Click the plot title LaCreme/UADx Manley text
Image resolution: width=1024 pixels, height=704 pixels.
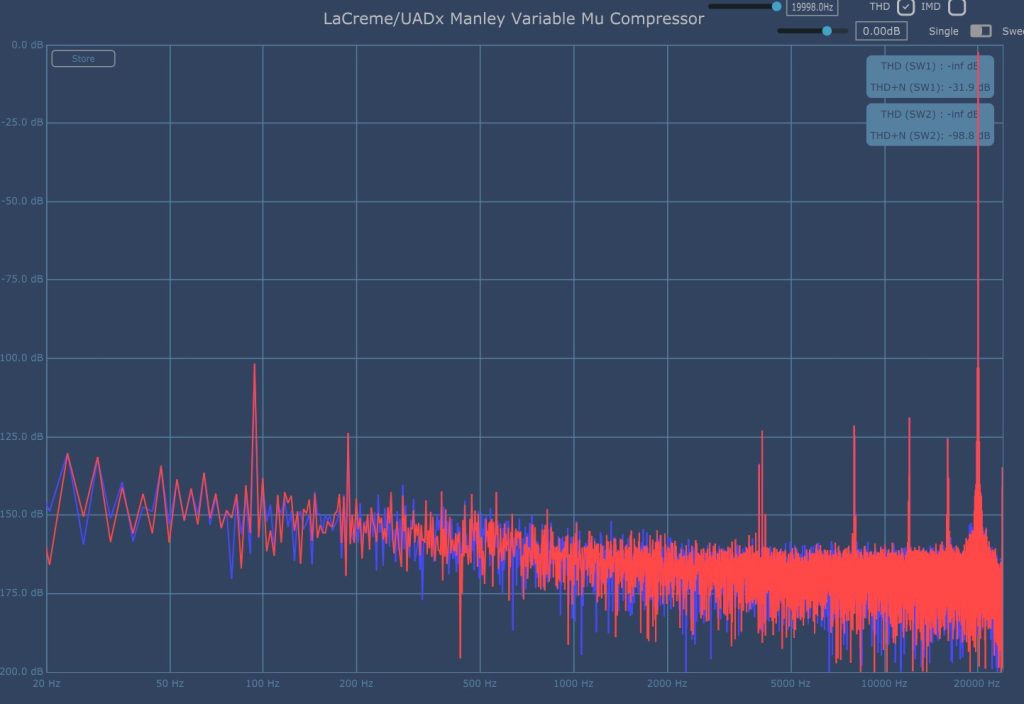tap(513, 18)
